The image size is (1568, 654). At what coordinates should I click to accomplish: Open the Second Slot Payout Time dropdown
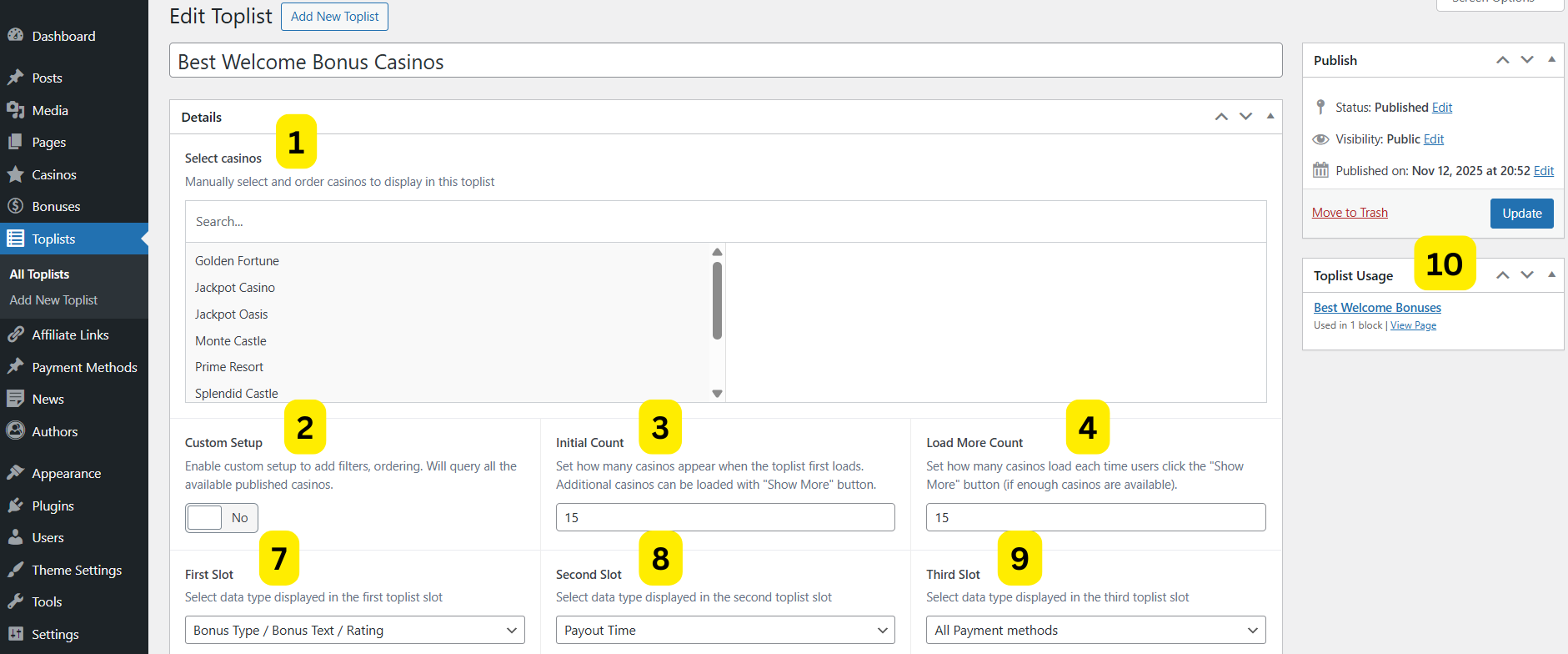724,631
